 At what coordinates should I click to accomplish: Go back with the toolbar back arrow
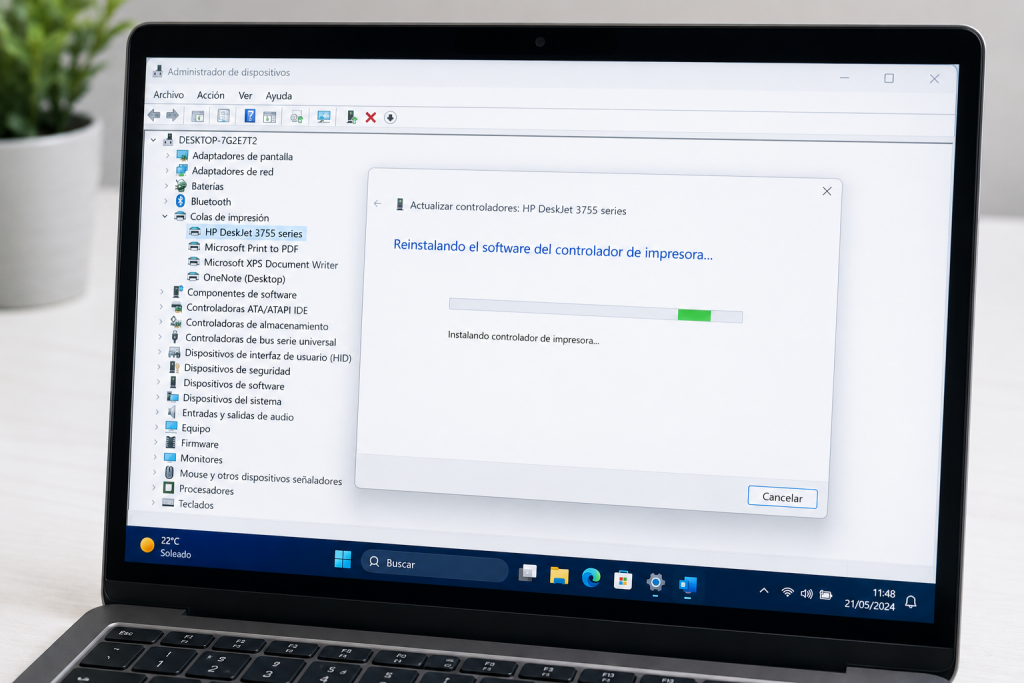[154, 116]
